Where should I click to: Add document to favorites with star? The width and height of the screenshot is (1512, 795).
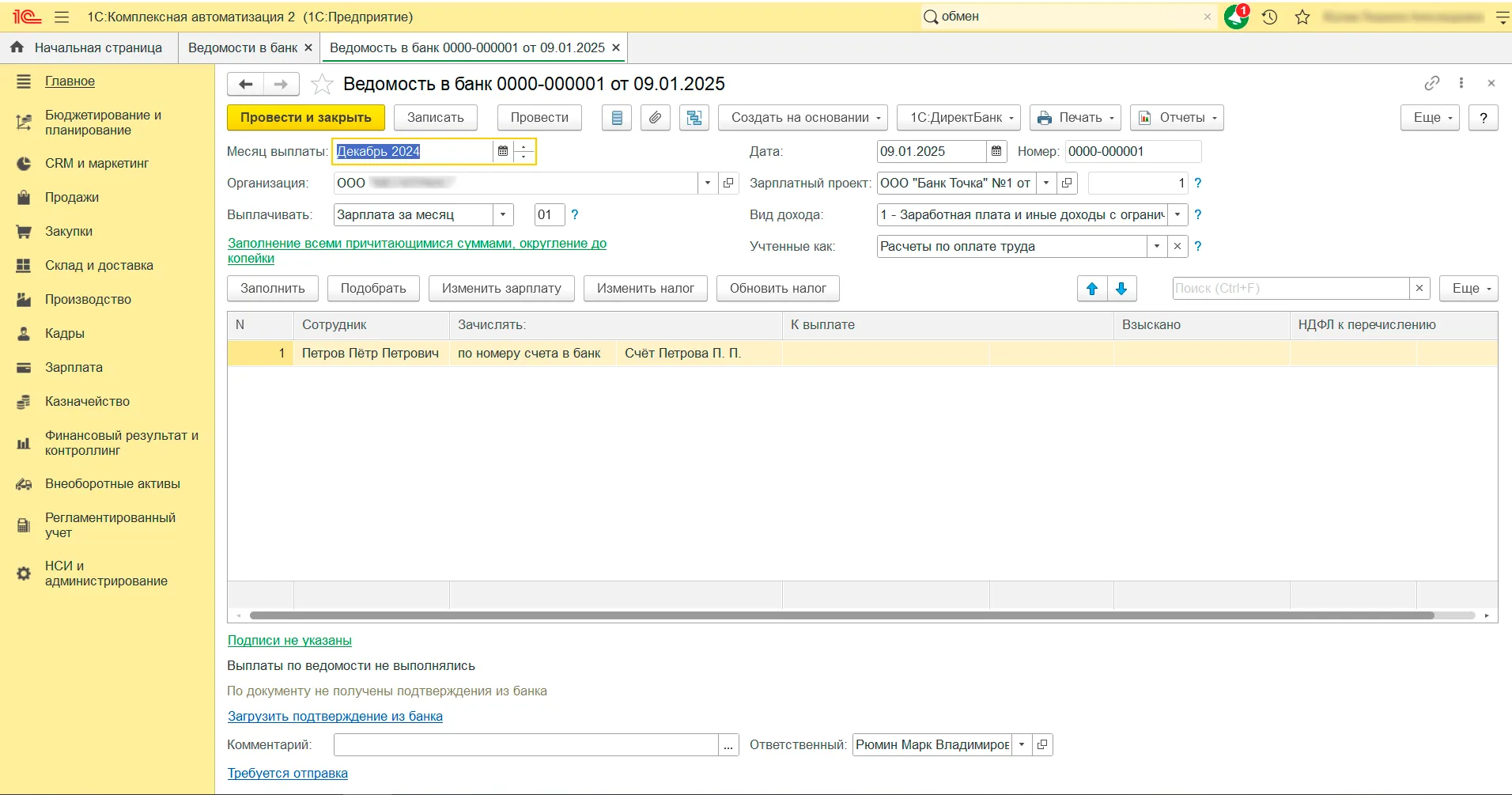click(322, 84)
